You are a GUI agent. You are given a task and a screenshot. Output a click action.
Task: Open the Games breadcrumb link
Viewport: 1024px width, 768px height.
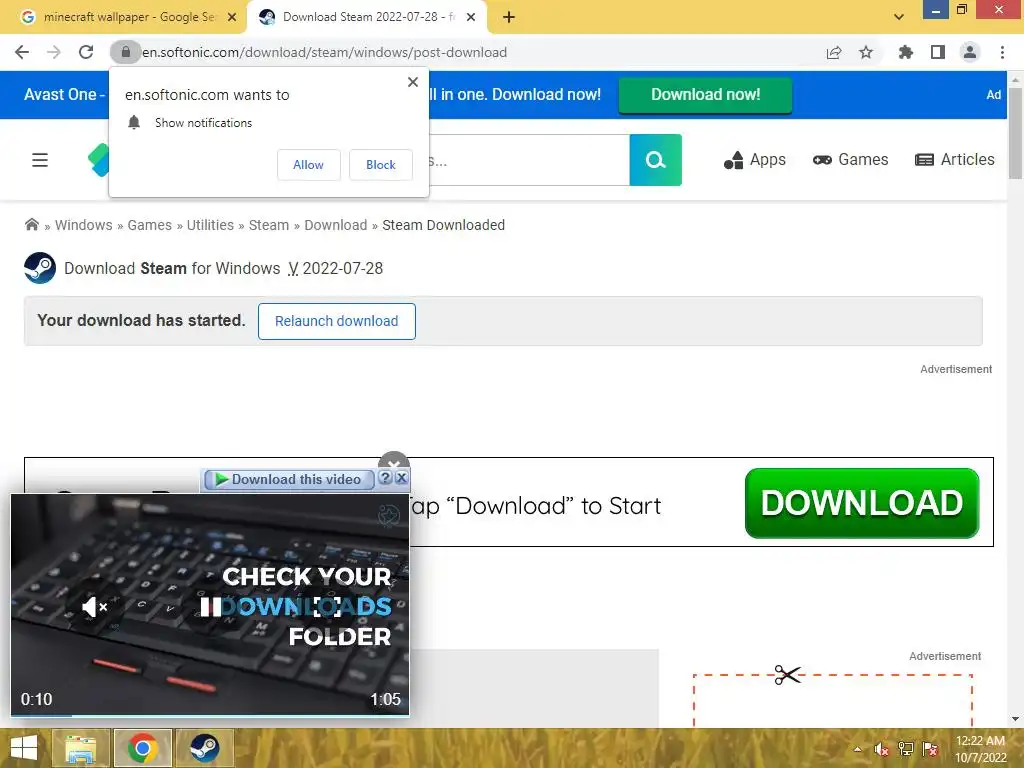(150, 225)
